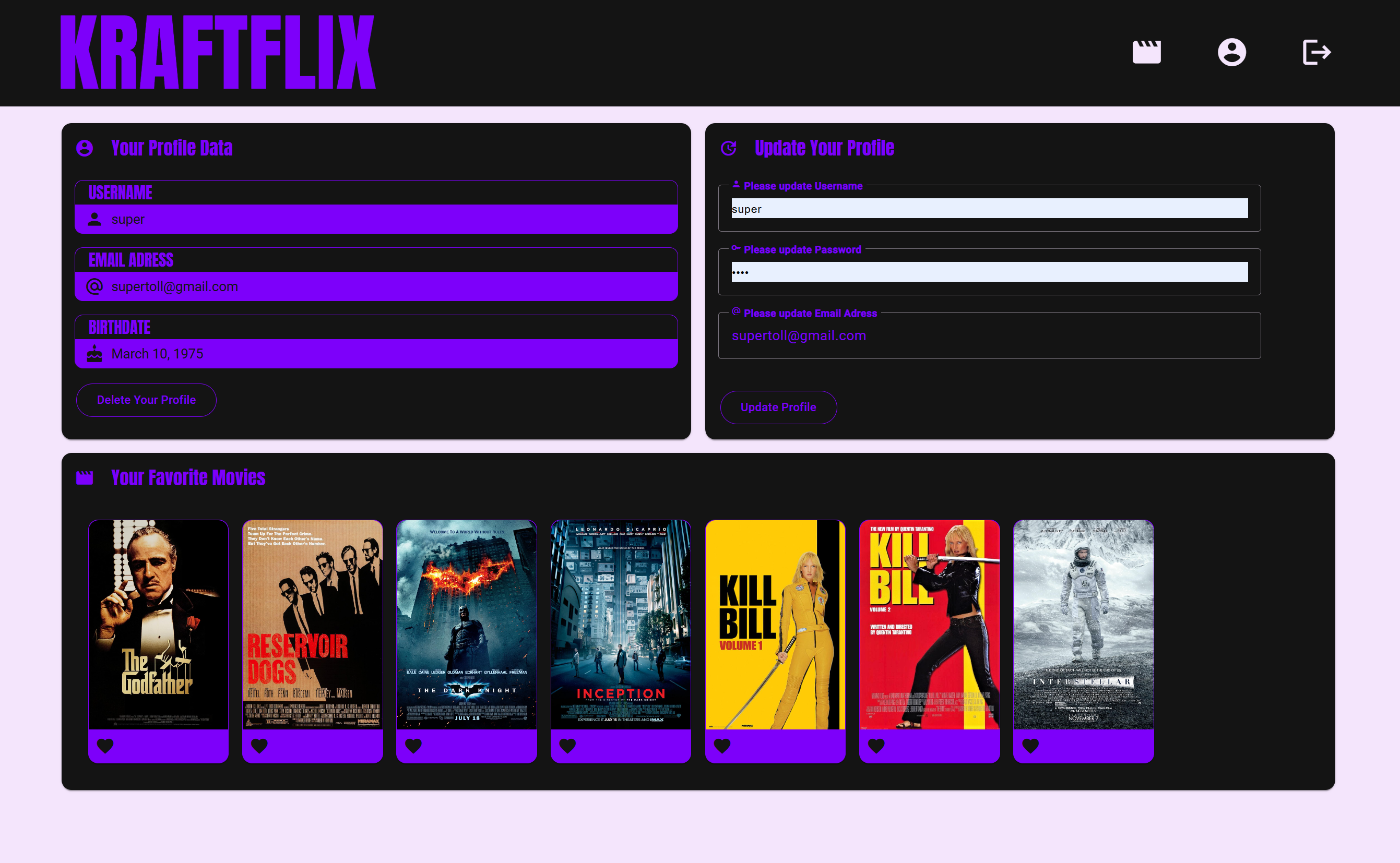Image resolution: width=1400 pixels, height=863 pixels.
Task: Focus the update Email Adress field
Action: [x=990, y=335]
